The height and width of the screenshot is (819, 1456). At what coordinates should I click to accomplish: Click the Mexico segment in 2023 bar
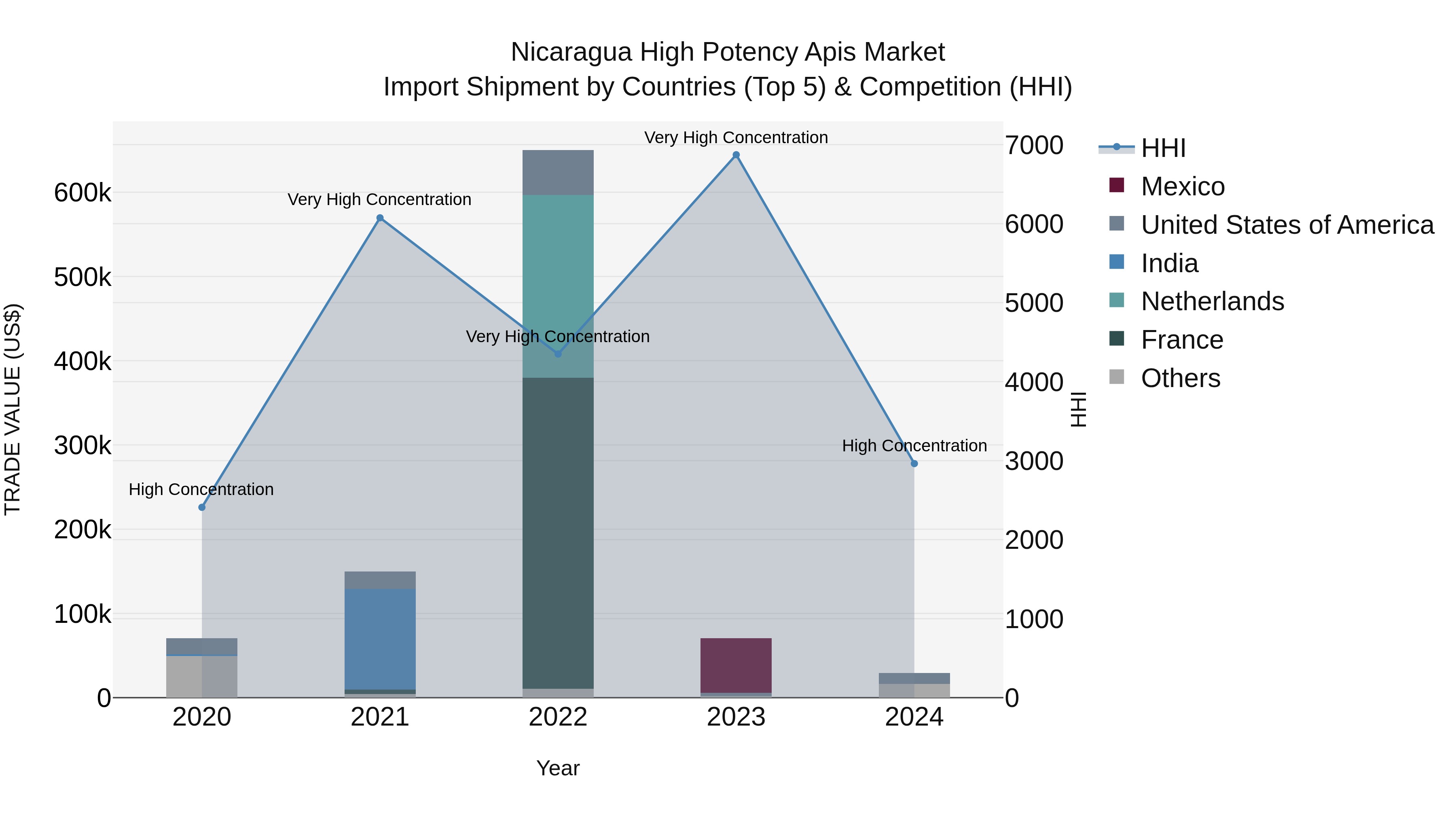tap(736, 665)
